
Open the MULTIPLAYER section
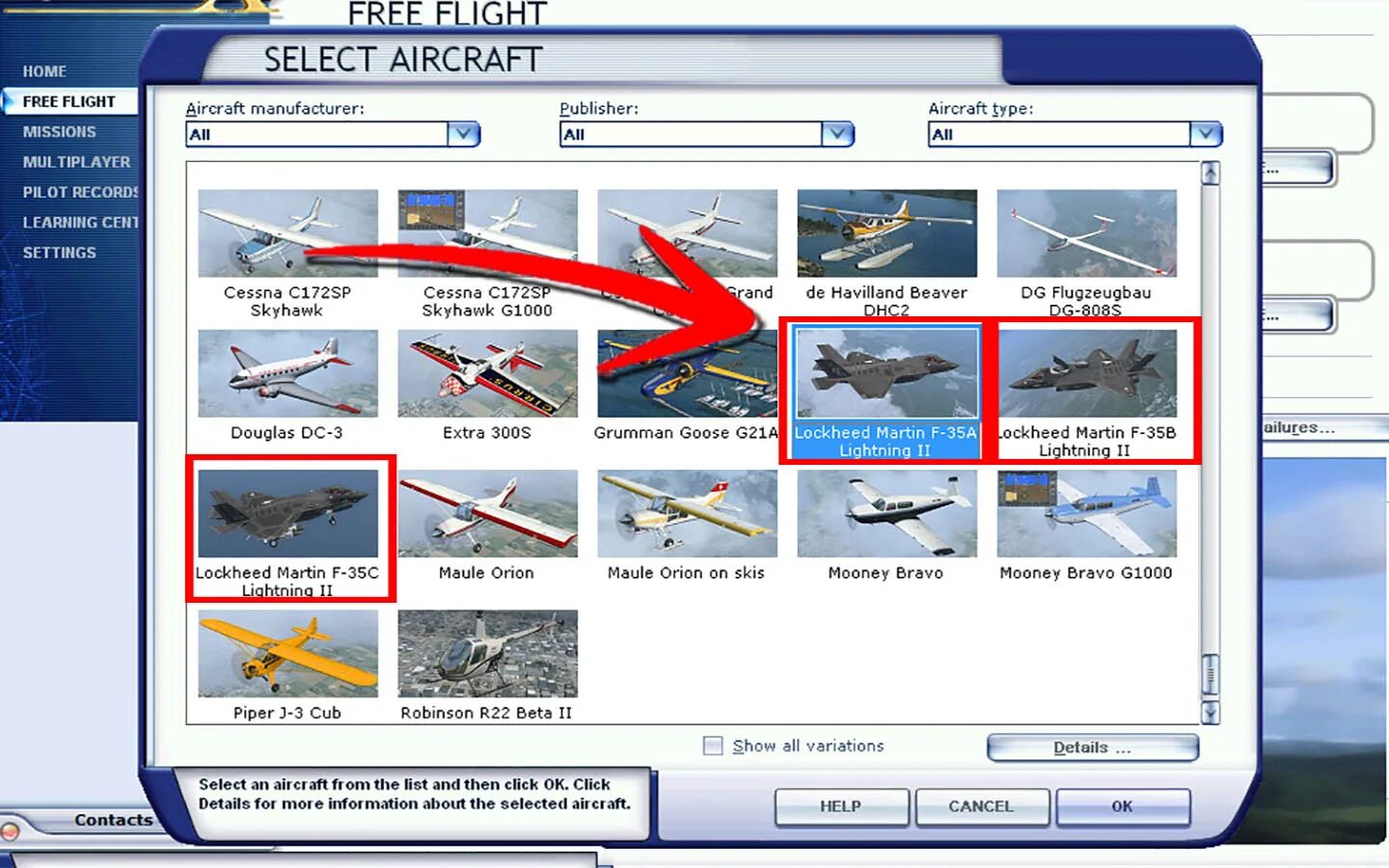[76, 162]
